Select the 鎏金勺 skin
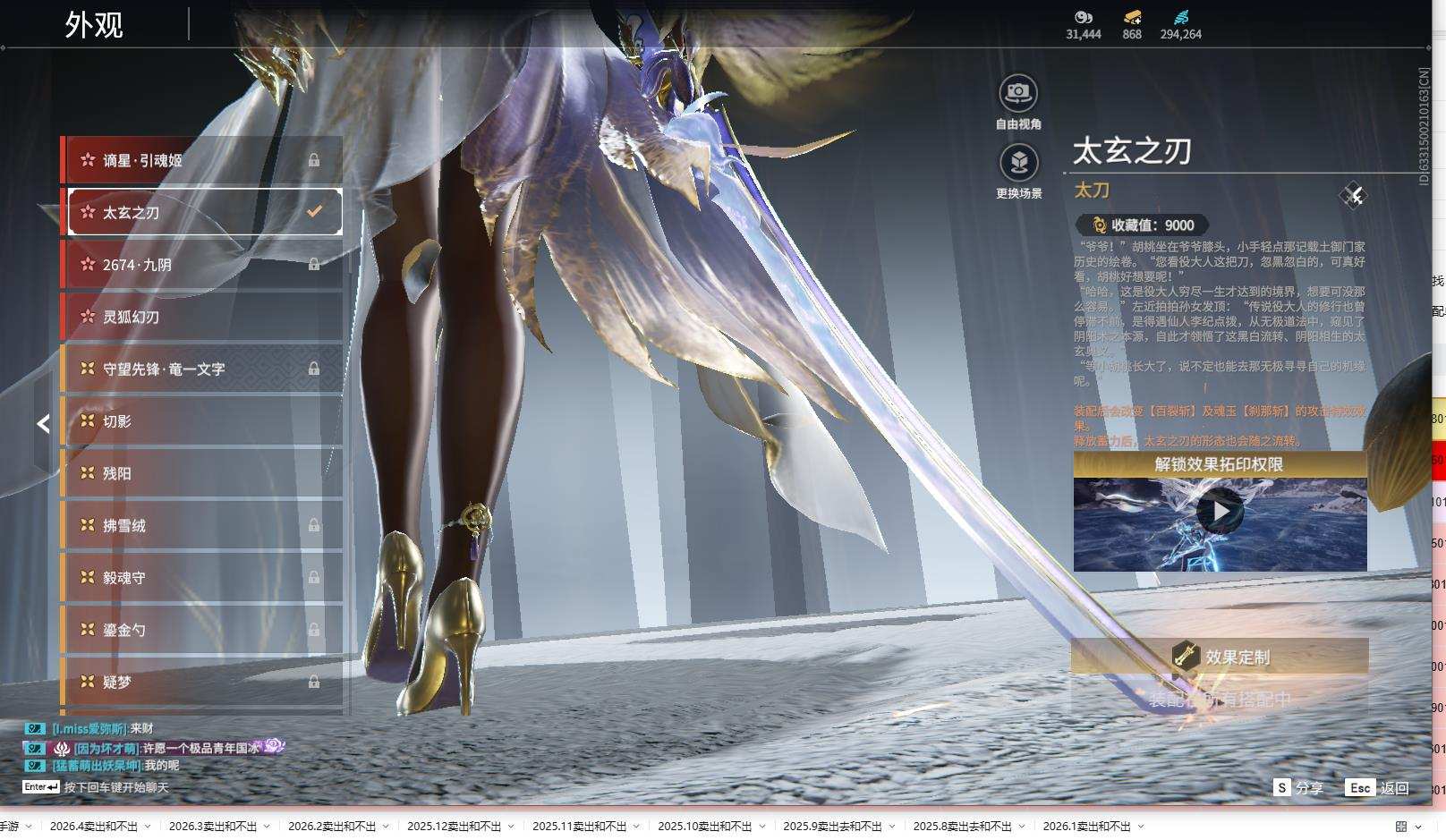 tap(202, 630)
